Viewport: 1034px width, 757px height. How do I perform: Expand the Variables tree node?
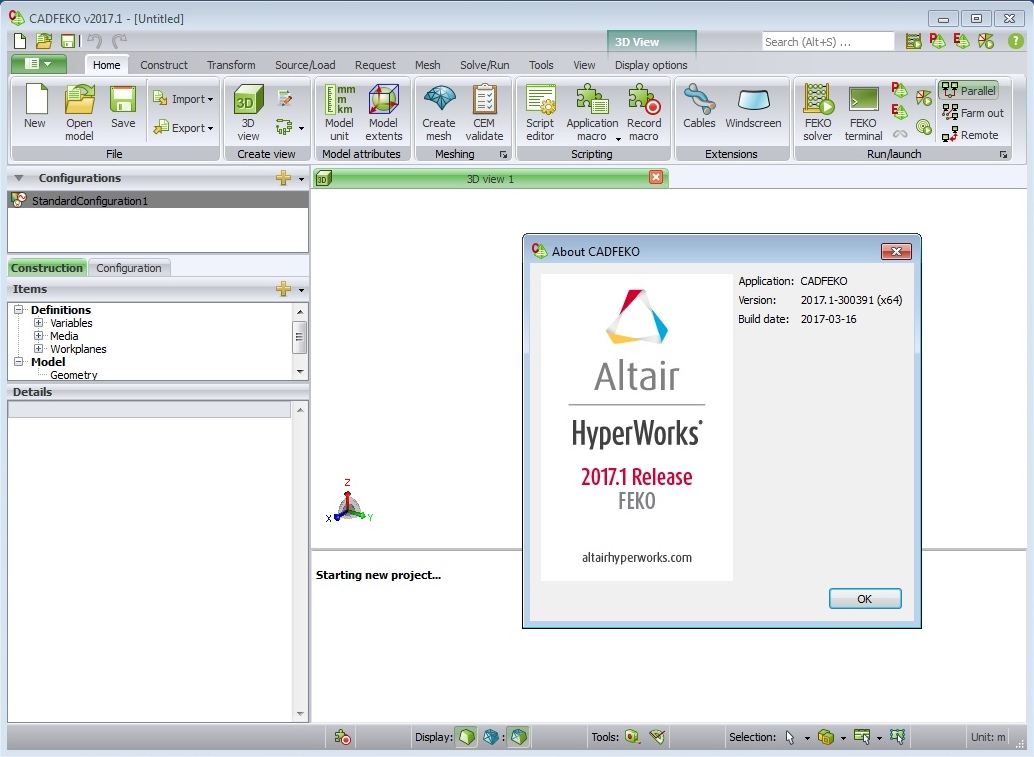(x=38, y=323)
